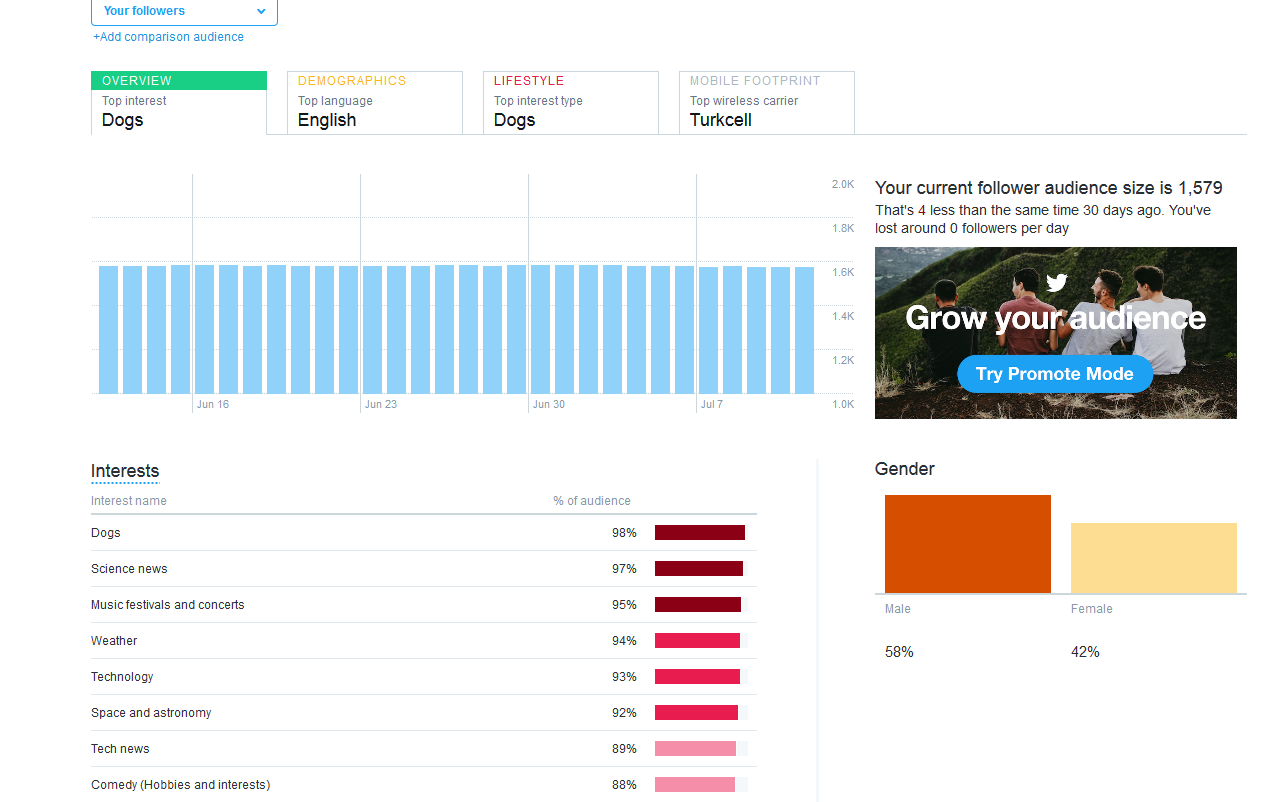The width and height of the screenshot is (1283, 802).
Task: Switch to the Overview tab
Action: [x=179, y=103]
